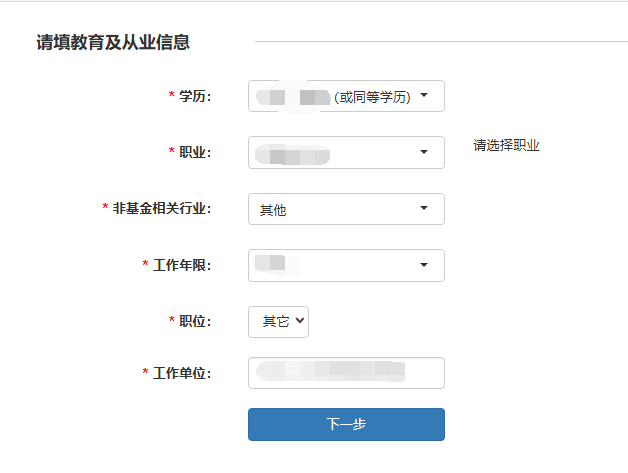
Task: Click the caret arrow in 工作年限 field
Action: (x=424, y=265)
